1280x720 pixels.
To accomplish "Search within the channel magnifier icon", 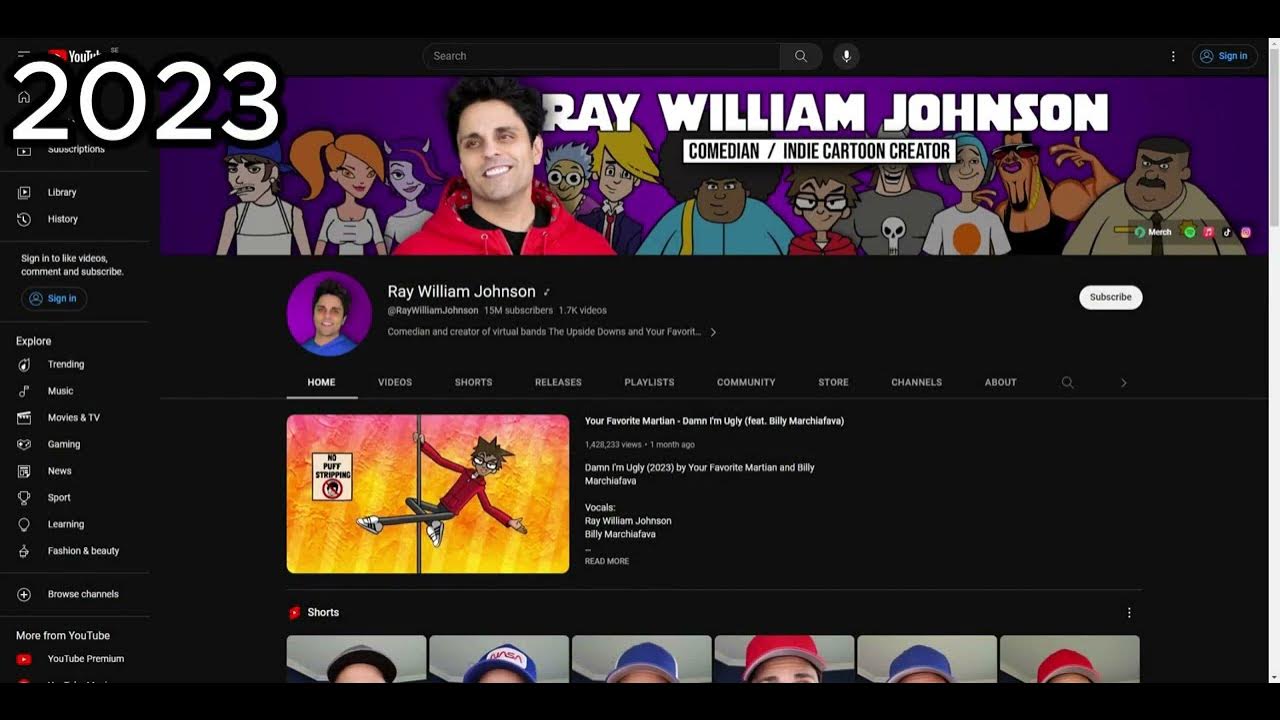I will point(1067,382).
